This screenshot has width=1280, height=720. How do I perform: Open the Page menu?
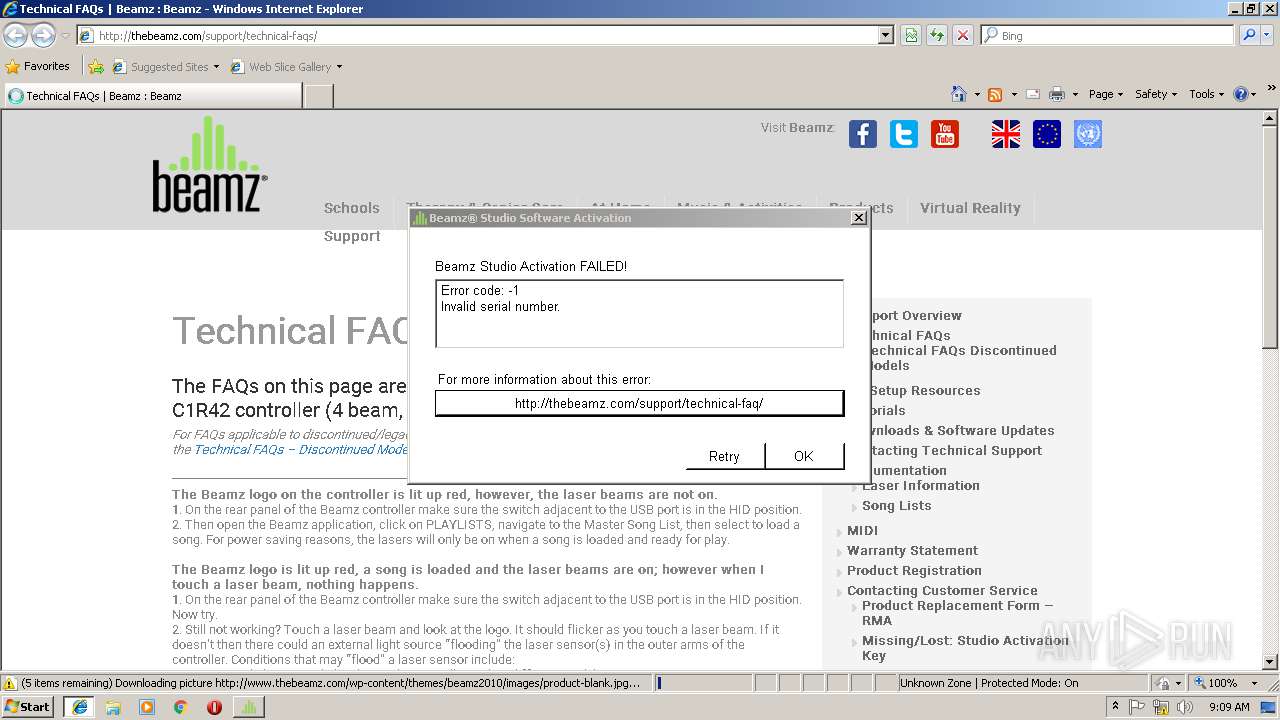pos(1106,94)
